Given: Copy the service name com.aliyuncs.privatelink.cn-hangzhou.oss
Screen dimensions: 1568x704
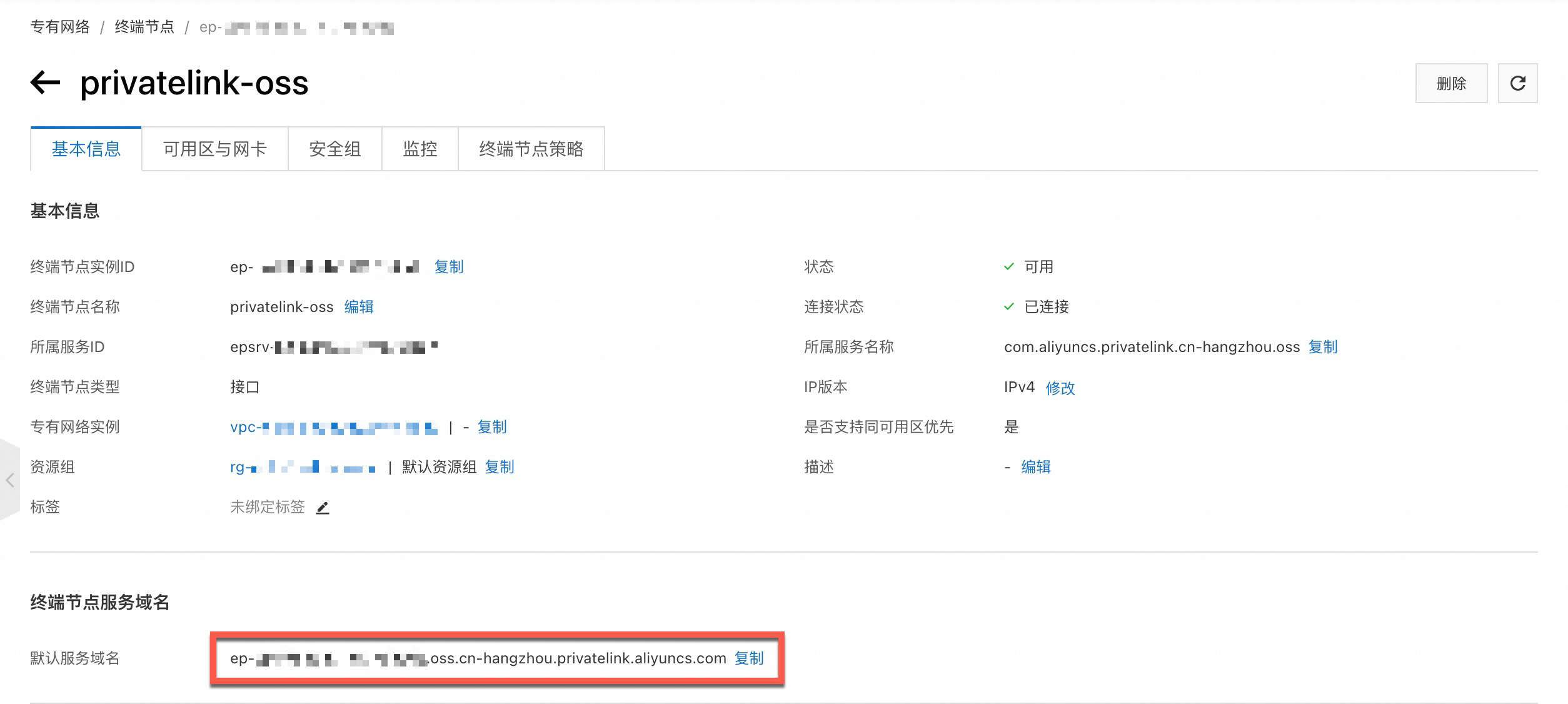Looking at the screenshot, I should tap(1322, 347).
